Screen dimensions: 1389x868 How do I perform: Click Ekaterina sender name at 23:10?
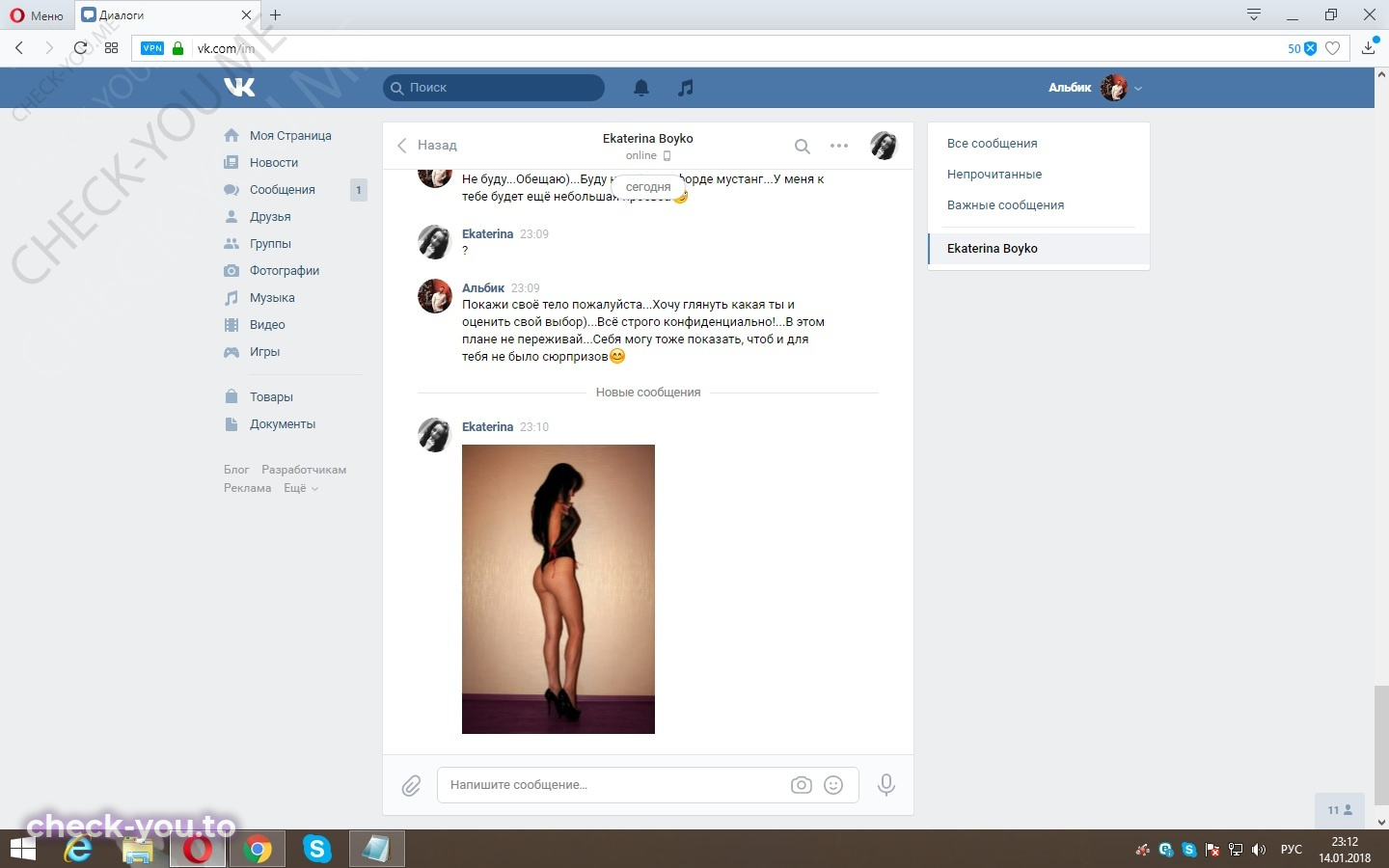(x=487, y=427)
